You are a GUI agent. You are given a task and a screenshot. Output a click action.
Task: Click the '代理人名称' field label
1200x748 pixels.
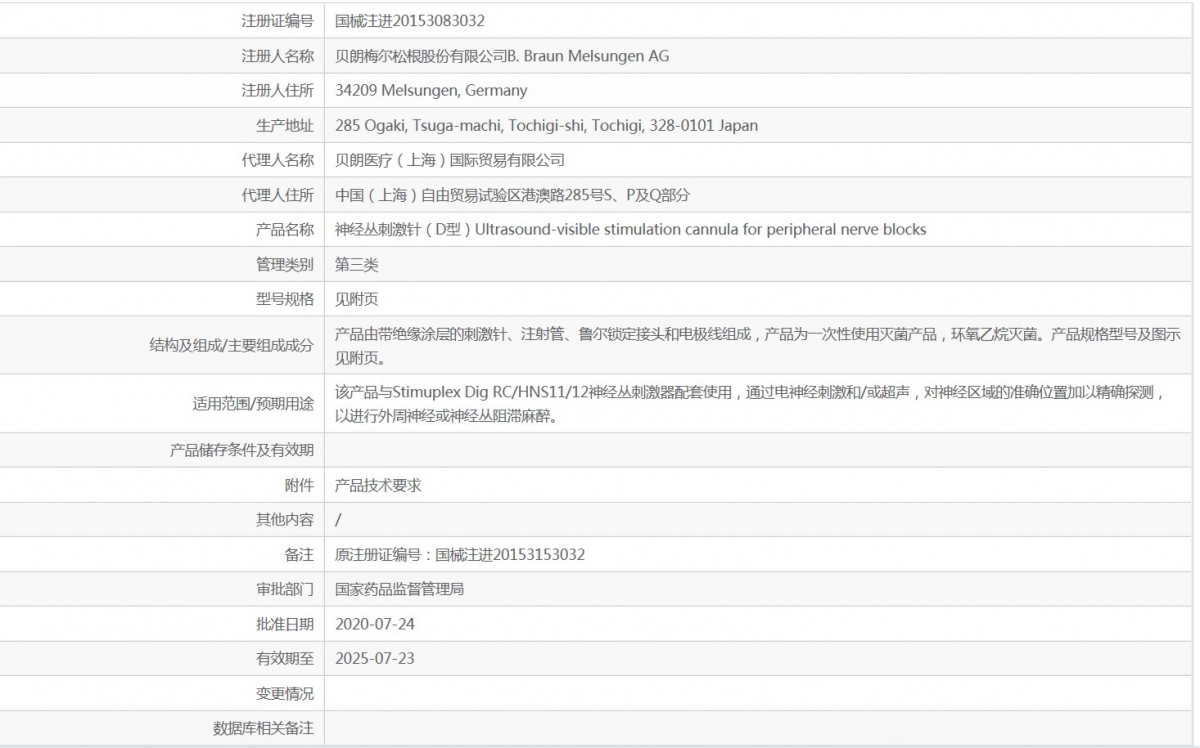coord(278,160)
